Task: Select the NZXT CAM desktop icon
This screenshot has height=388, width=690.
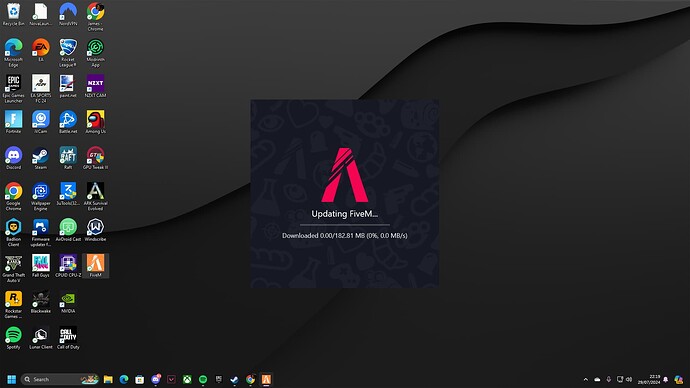Action: [95, 86]
